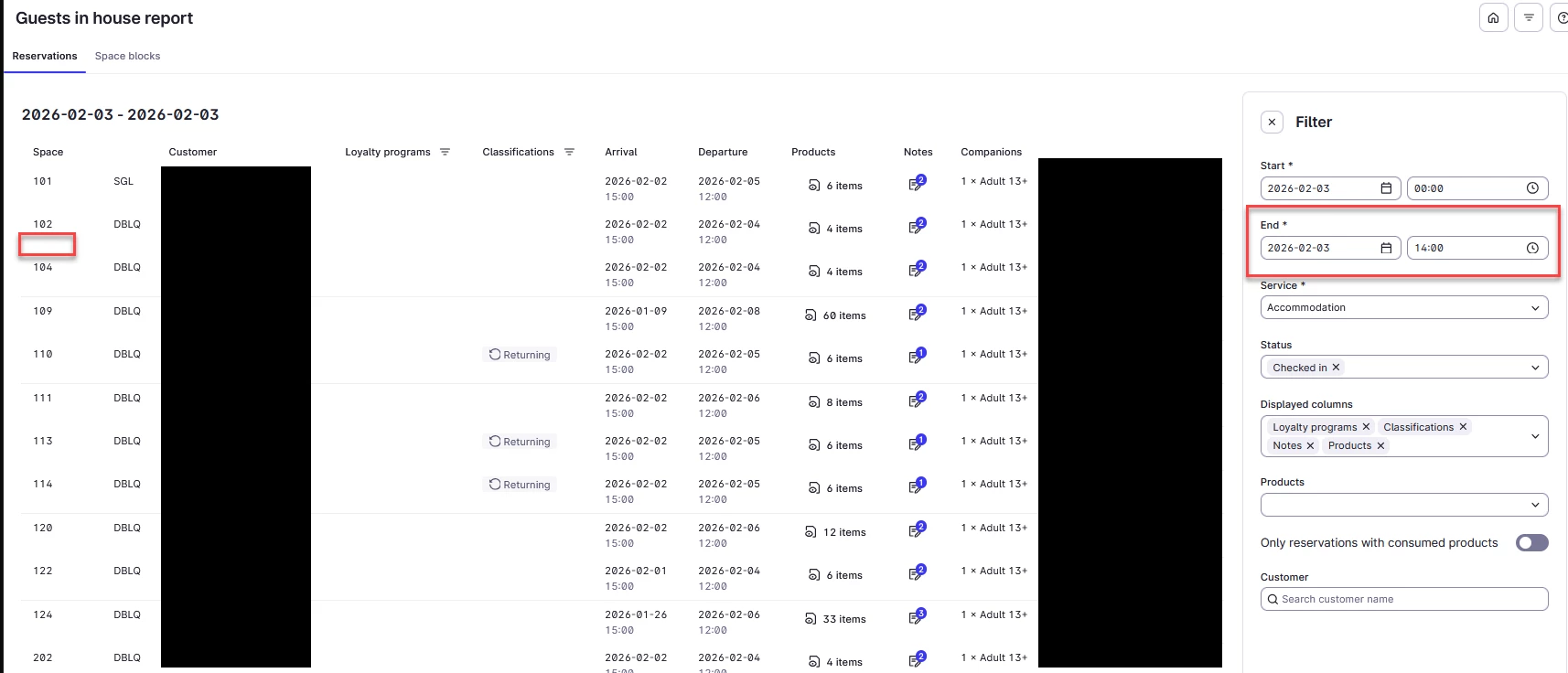1568x673 pixels.
Task: Remove Products column chip
Action: tap(1380, 445)
